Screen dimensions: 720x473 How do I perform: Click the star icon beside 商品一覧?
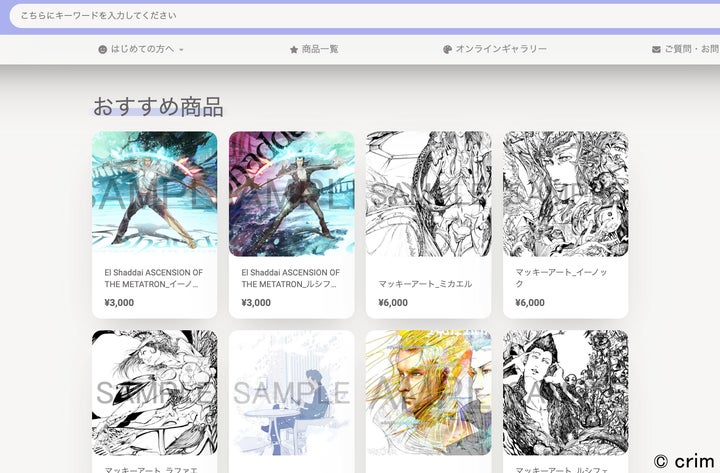[x=294, y=49]
